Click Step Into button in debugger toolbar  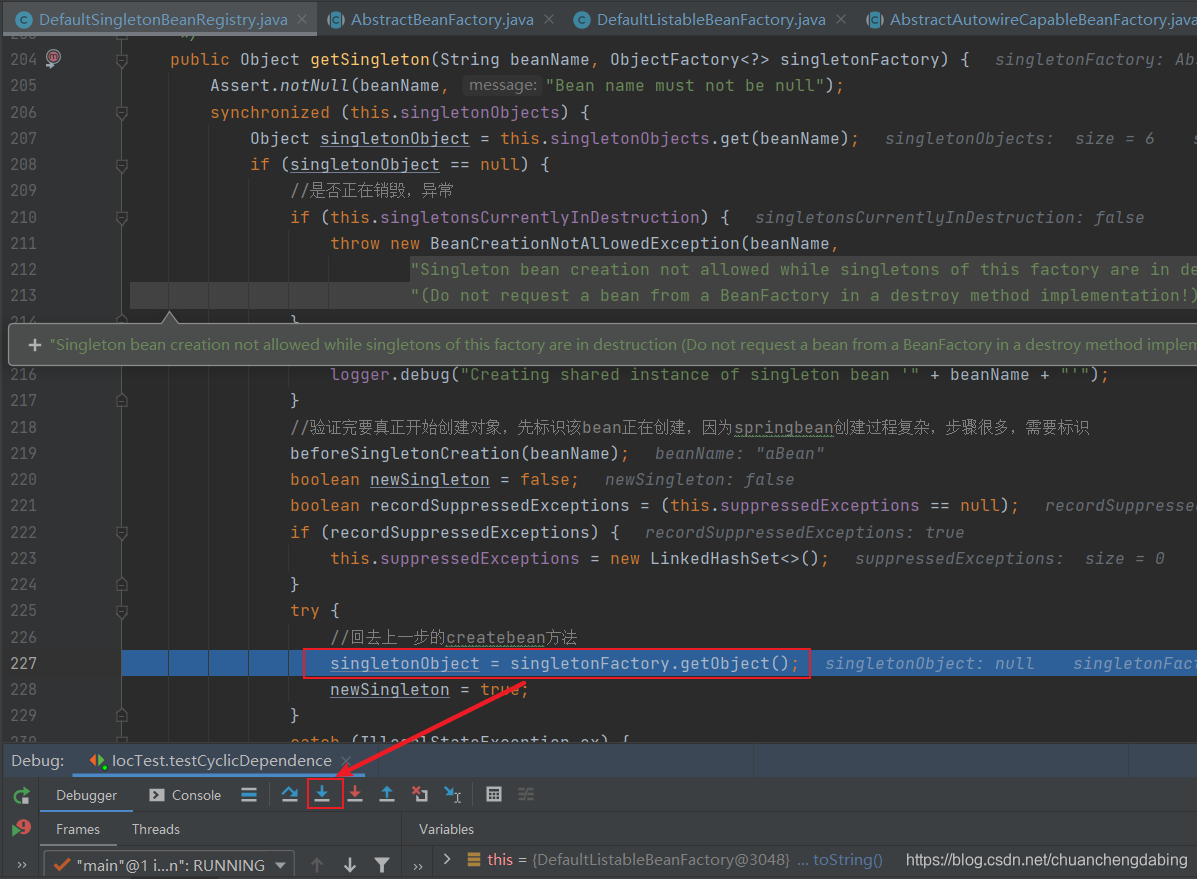(322, 794)
